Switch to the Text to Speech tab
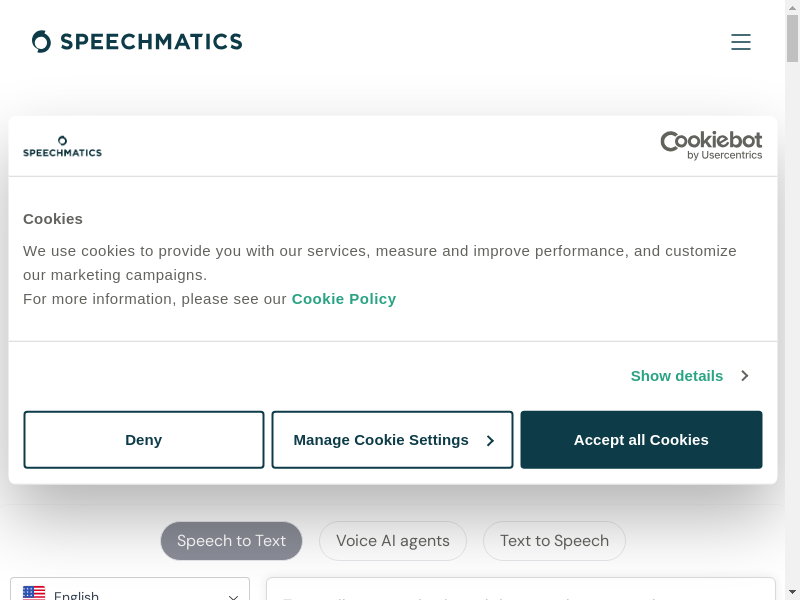Screen dimensions: 800x600 pyautogui.click(x=554, y=541)
